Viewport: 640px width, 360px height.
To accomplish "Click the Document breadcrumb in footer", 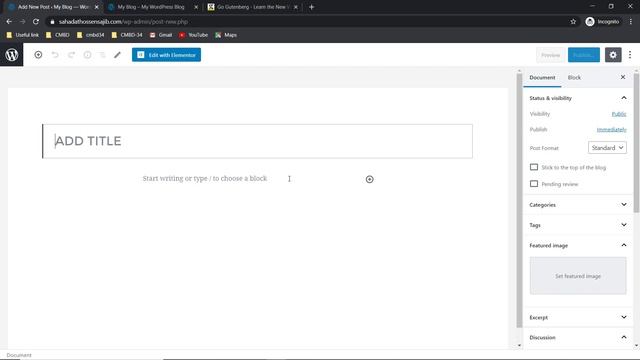I will [x=19, y=355].
